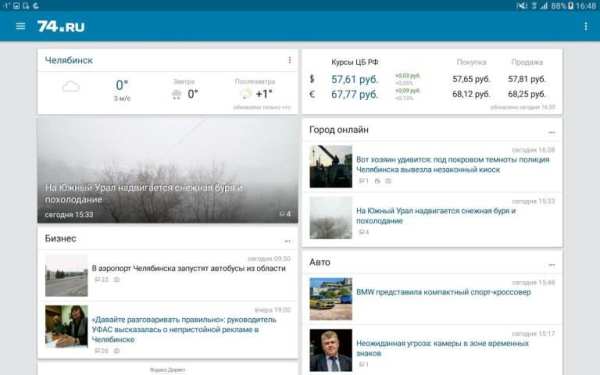Expand the Авто section options
This screenshot has height=375, width=600.
coord(551,264)
